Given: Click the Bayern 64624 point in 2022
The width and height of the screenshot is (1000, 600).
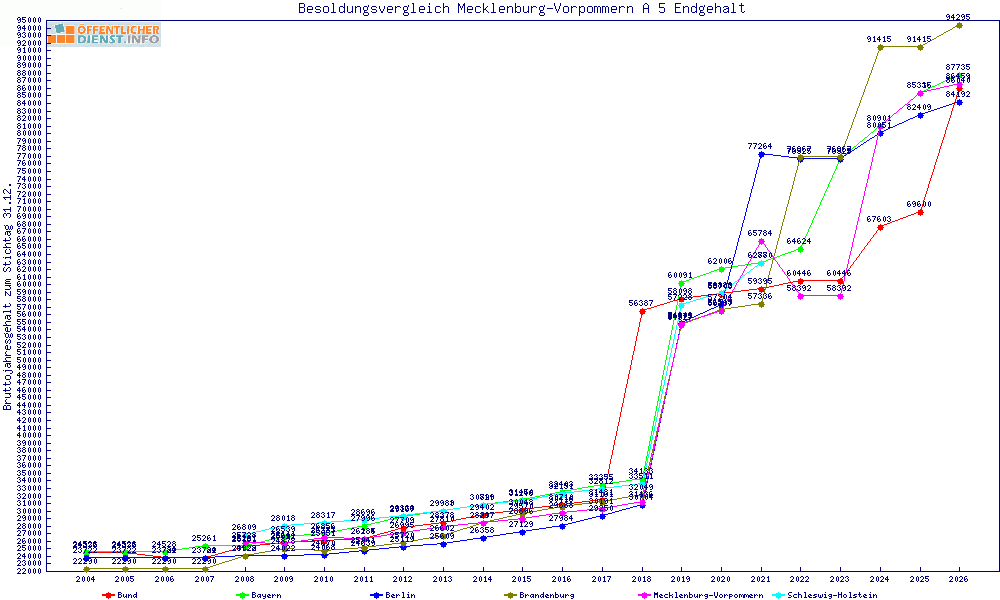Looking at the screenshot, I should 800,249.
